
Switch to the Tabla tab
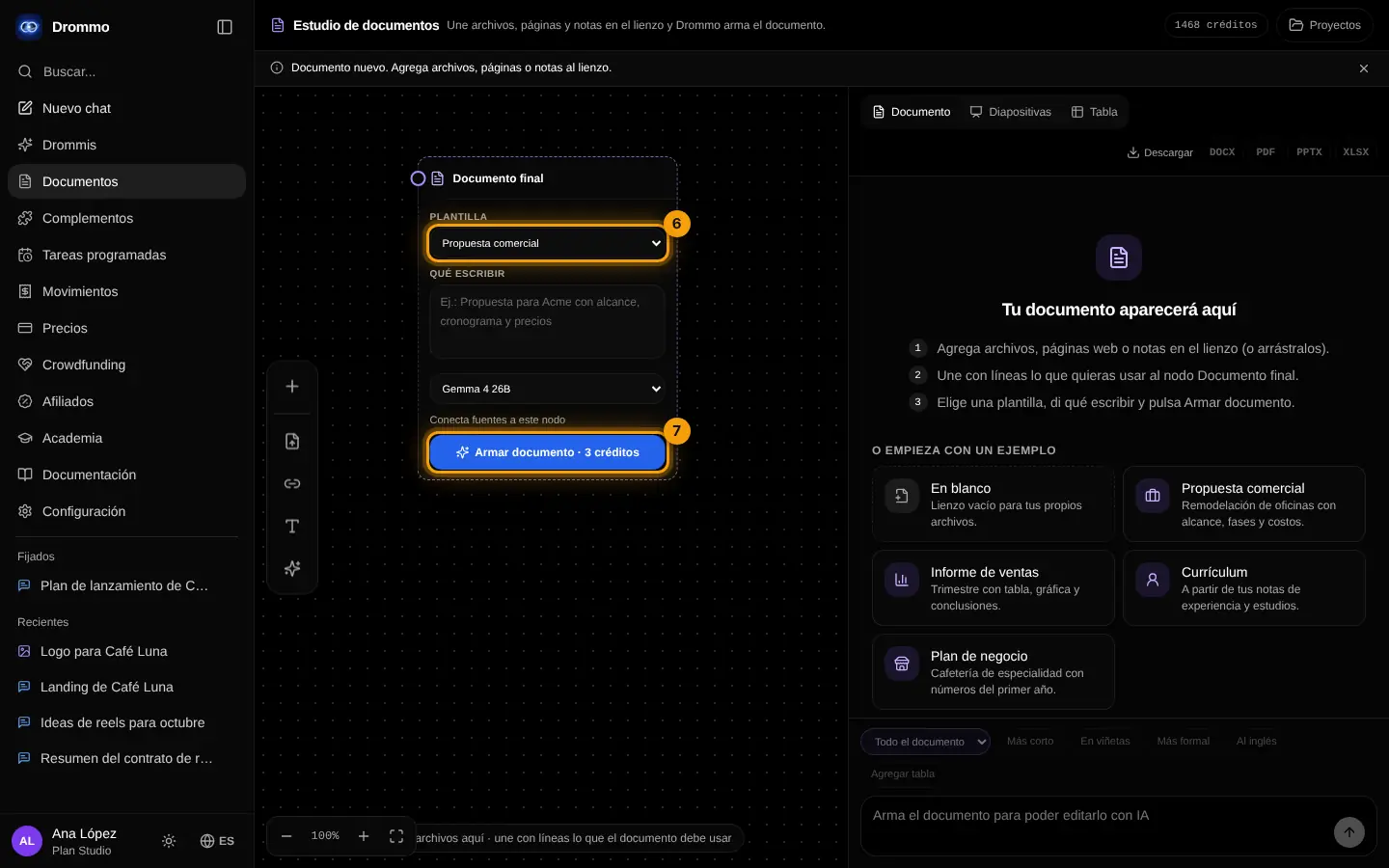1095,112
